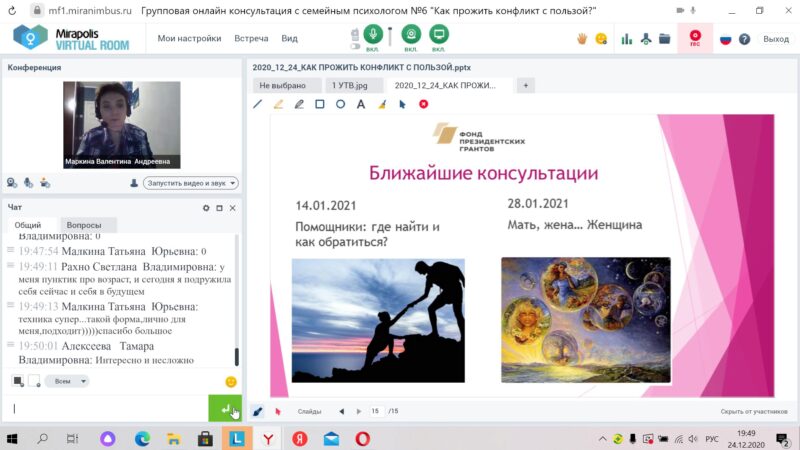Select the blue pointer arrow tool

[402, 104]
